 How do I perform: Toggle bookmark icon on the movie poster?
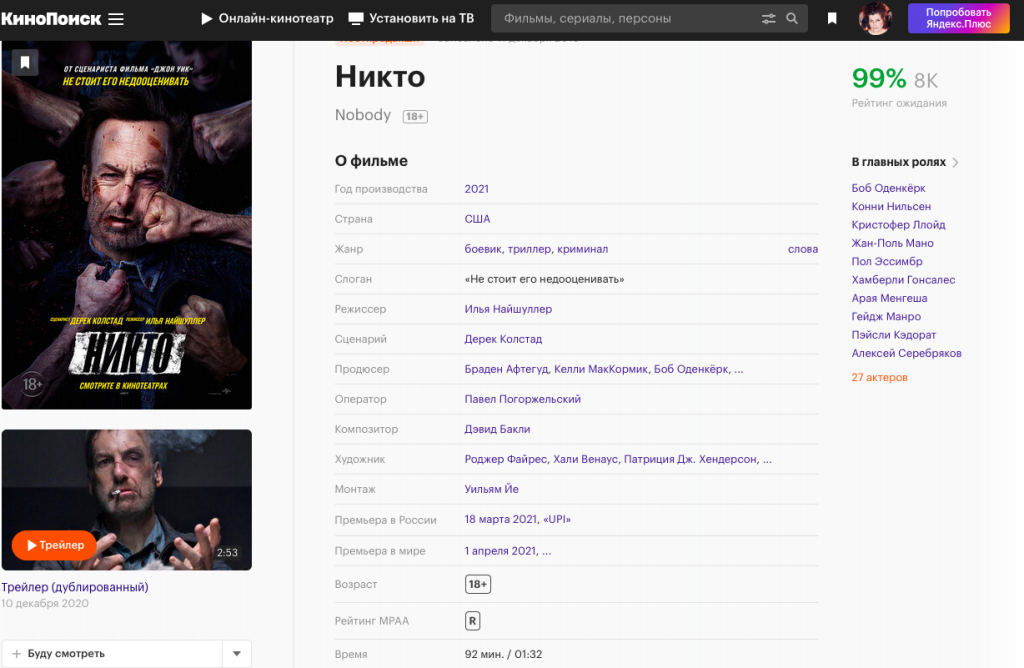25,63
